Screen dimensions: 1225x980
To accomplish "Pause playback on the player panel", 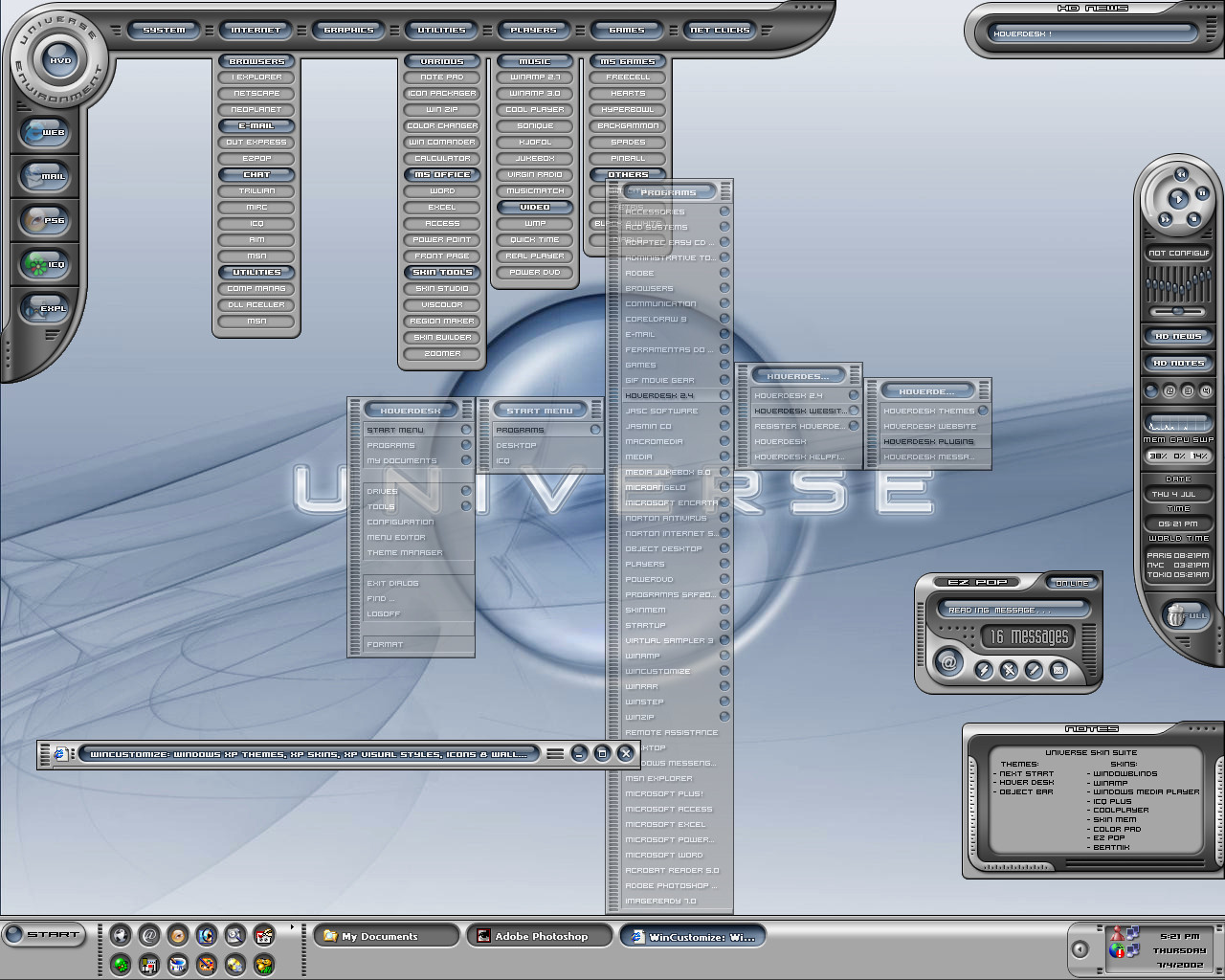I will pos(1202,193).
